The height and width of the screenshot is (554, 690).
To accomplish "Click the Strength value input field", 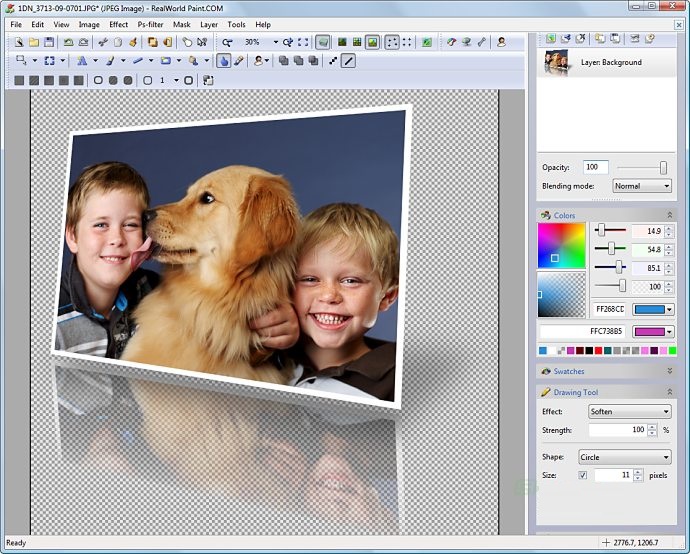I will (x=617, y=430).
